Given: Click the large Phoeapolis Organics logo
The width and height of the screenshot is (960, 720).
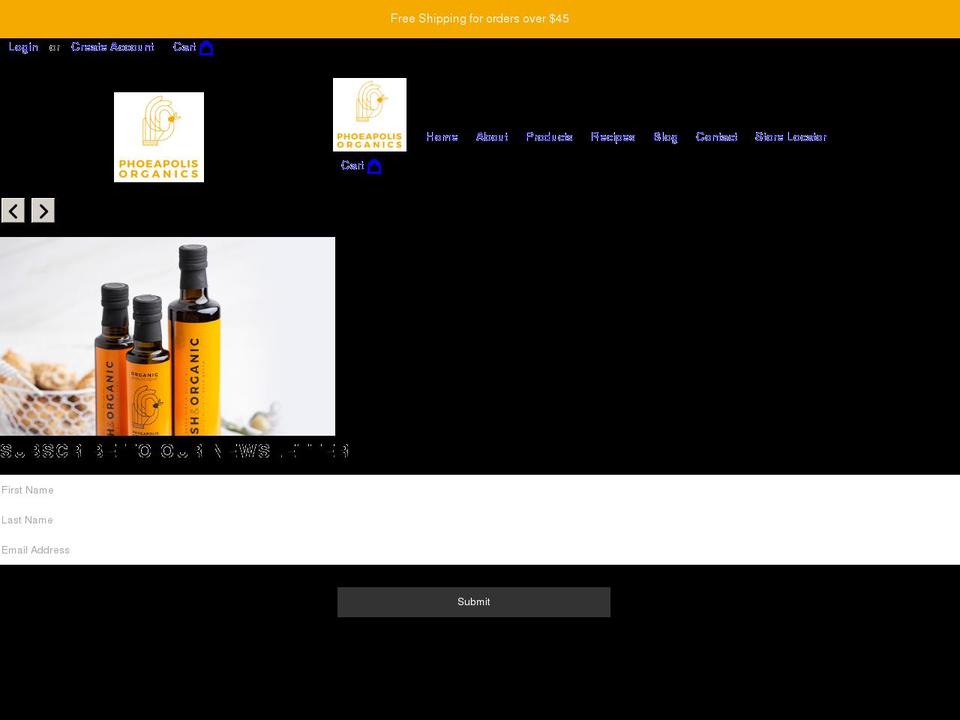Looking at the screenshot, I should (158, 137).
